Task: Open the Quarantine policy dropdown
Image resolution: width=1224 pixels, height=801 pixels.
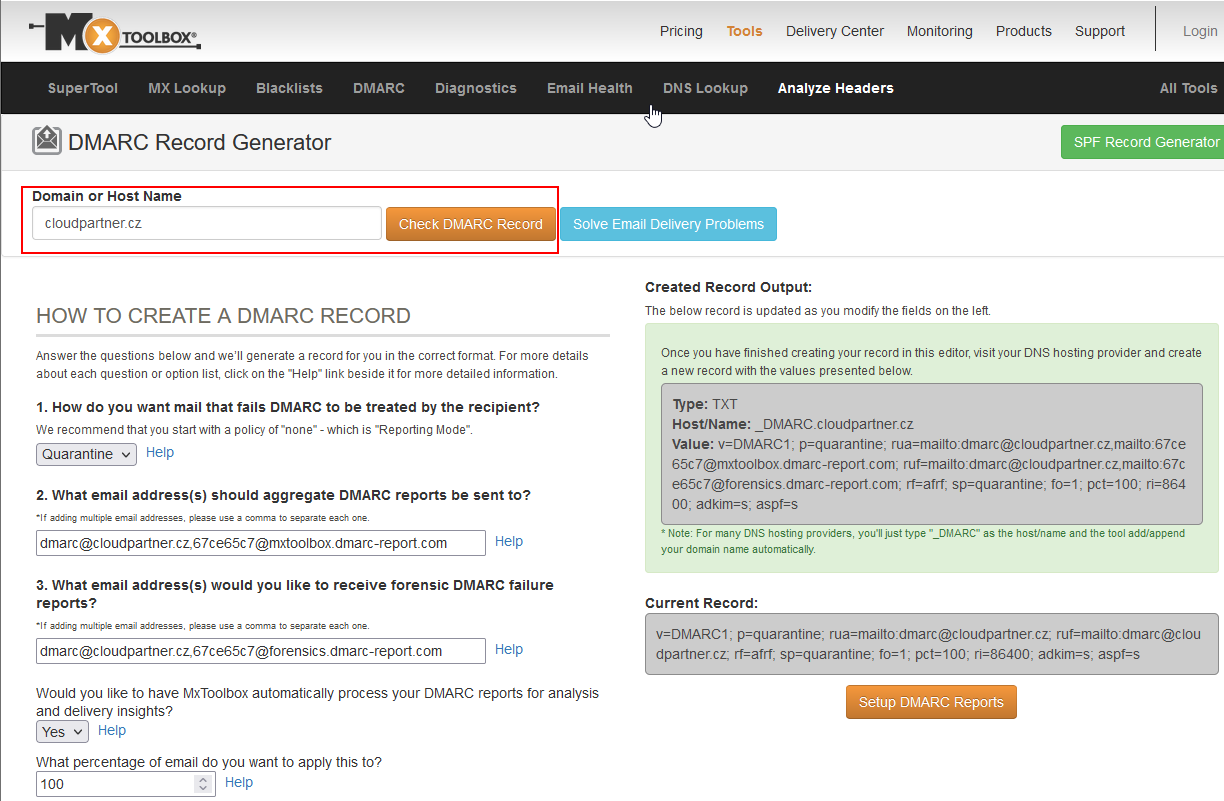Action: point(87,454)
